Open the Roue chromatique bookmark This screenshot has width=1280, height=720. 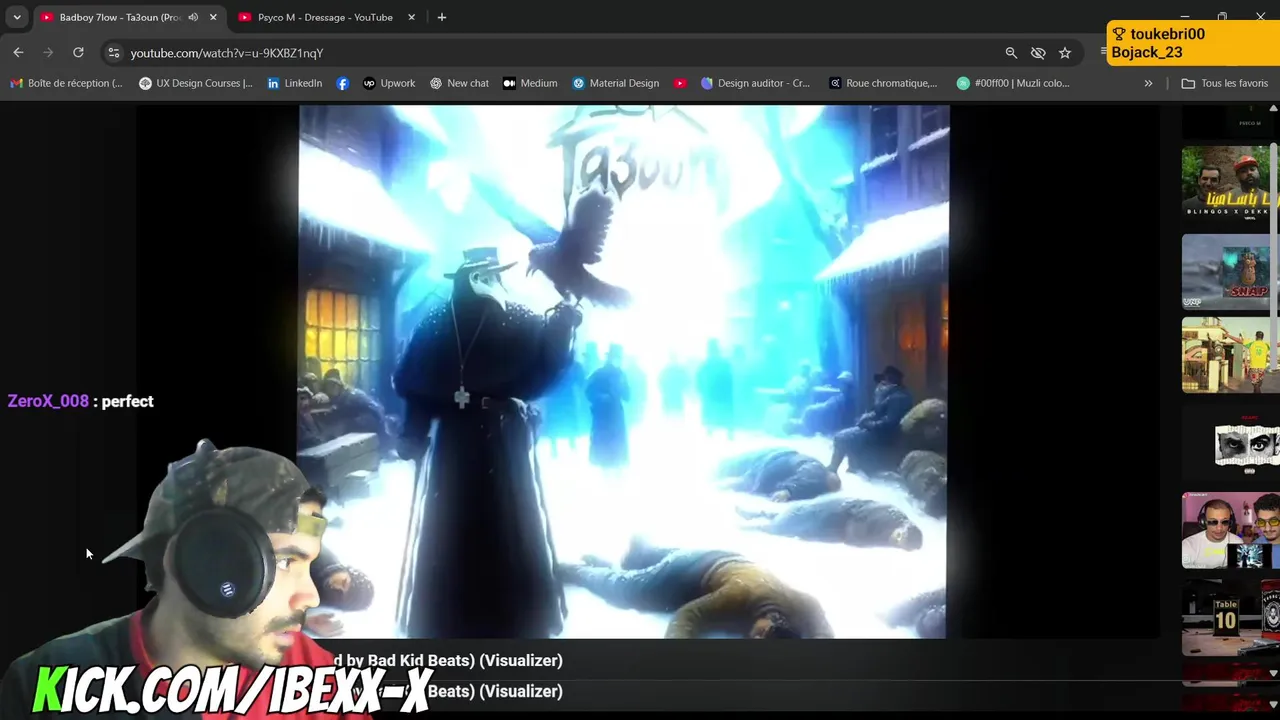click(x=883, y=83)
